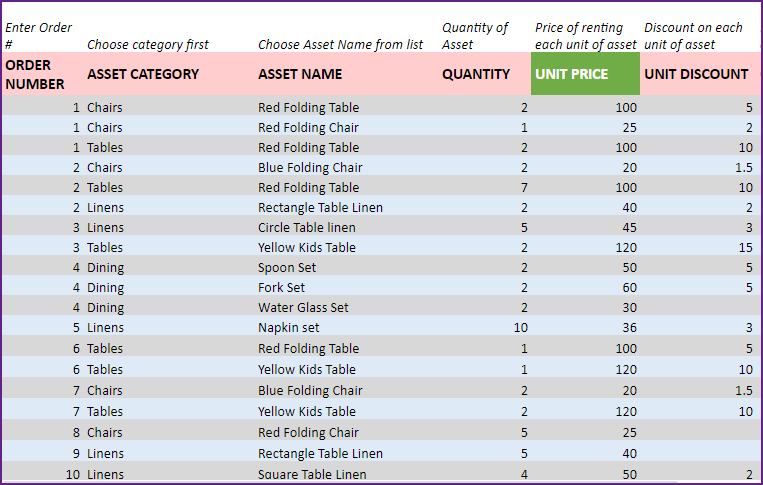The width and height of the screenshot is (763, 485).
Task: Click quantity 10 for Napkin set
Action: pyautogui.click(x=485, y=327)
